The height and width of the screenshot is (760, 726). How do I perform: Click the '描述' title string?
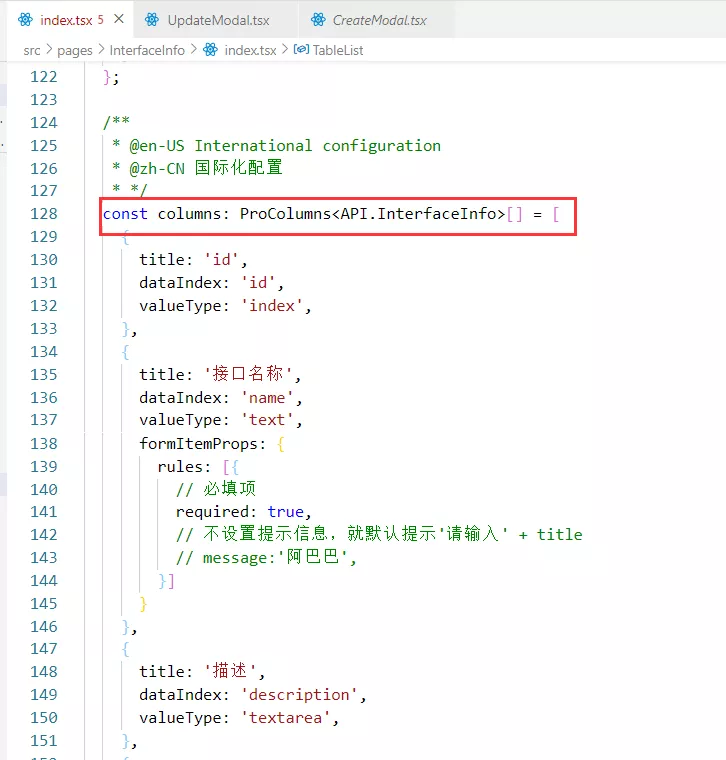tap(230, 671)
